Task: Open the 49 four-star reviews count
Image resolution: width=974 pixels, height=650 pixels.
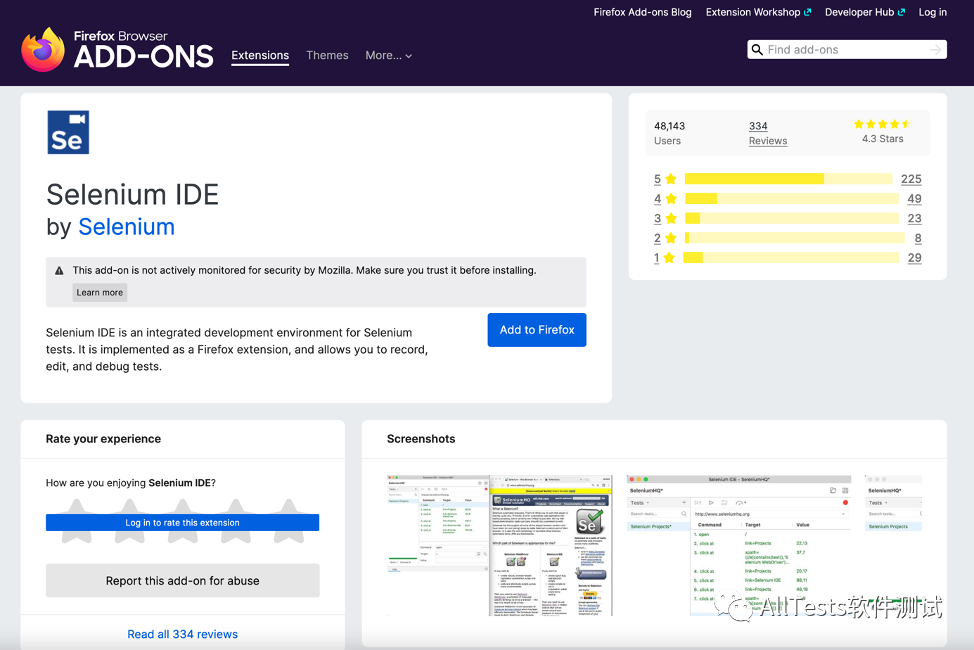Action: pos(914,199)
